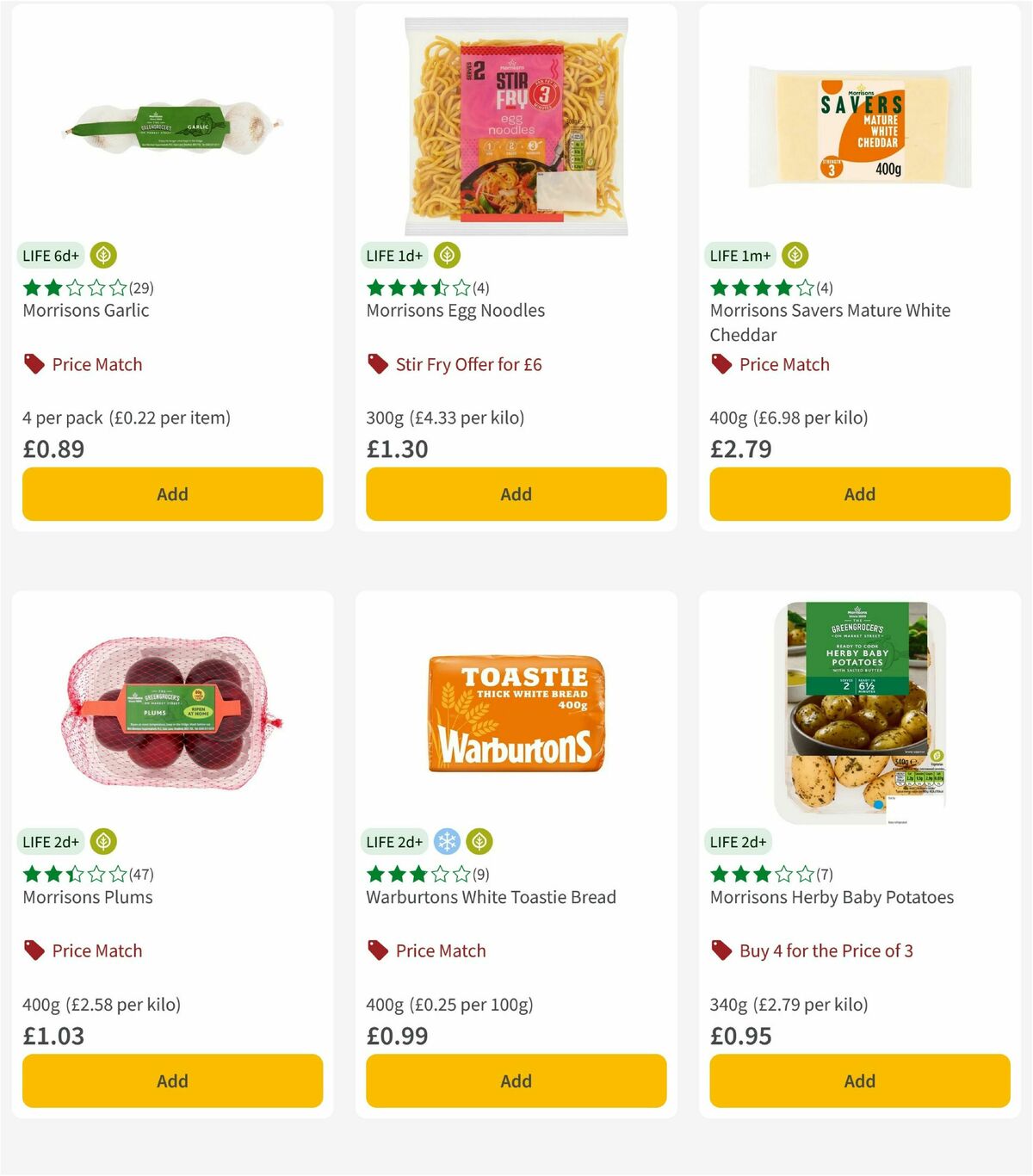The height and width of the screenshot is (1176, 1033).
Task: Click the LIFE 1d+ badge on Egg Noodles
Action: pos(395,255)
